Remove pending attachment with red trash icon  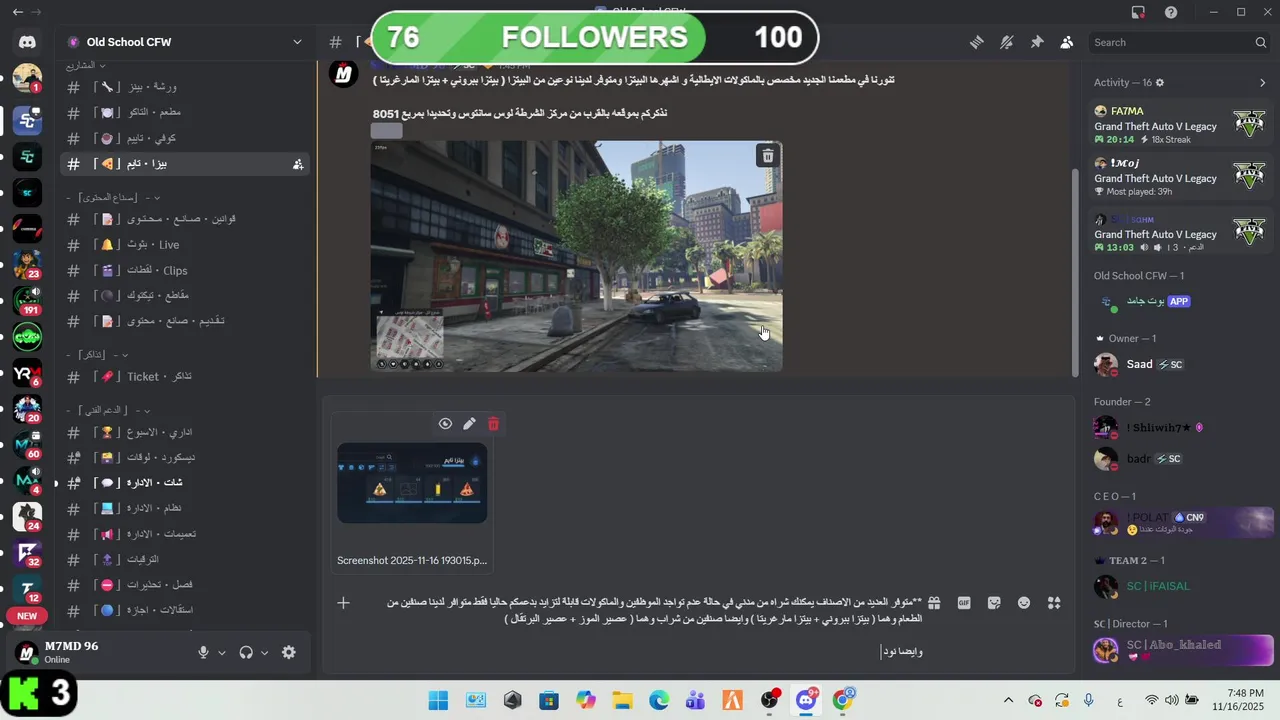pos(493,424)
